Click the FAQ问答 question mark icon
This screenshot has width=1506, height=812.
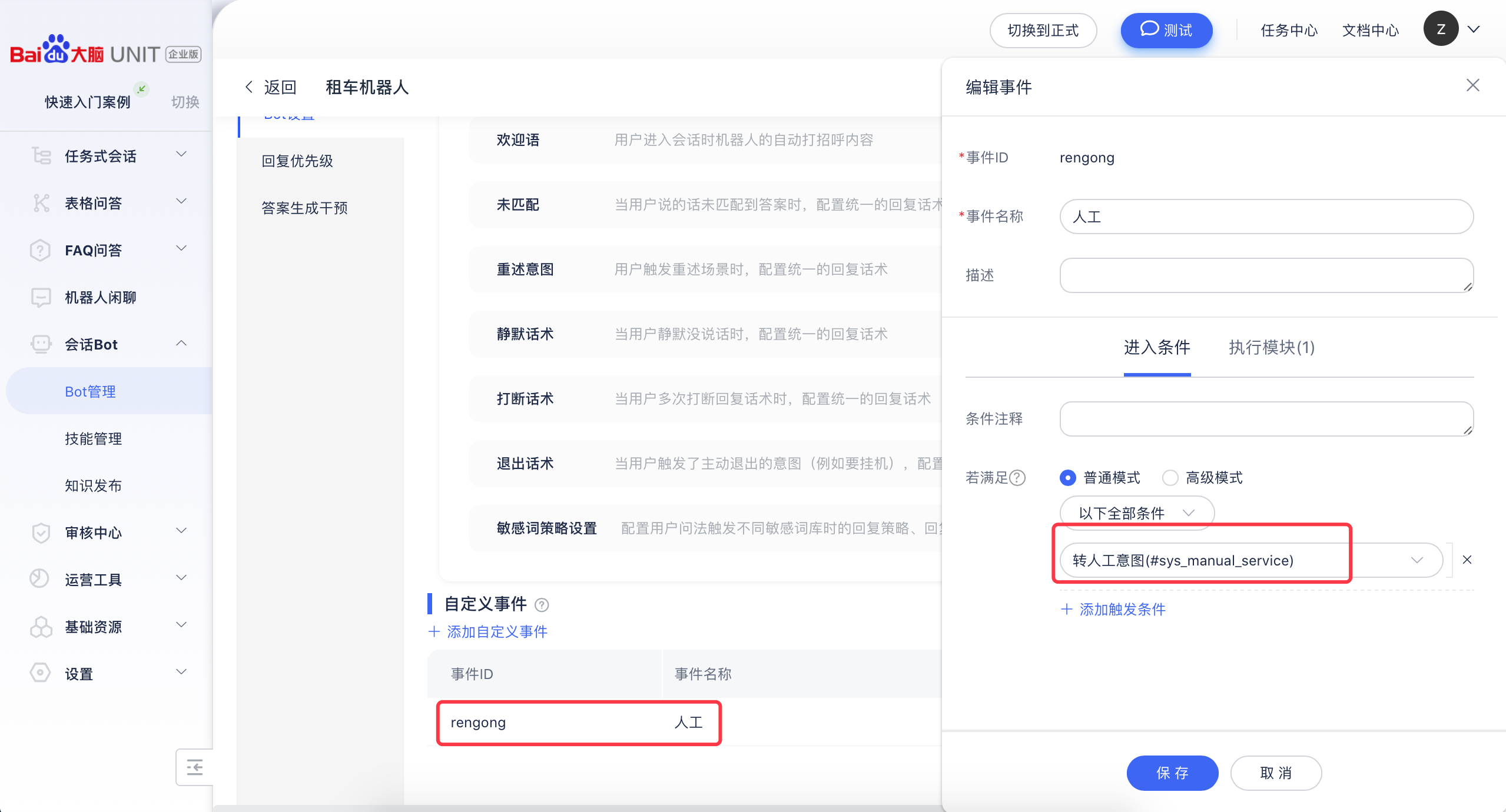click(40, 250)
